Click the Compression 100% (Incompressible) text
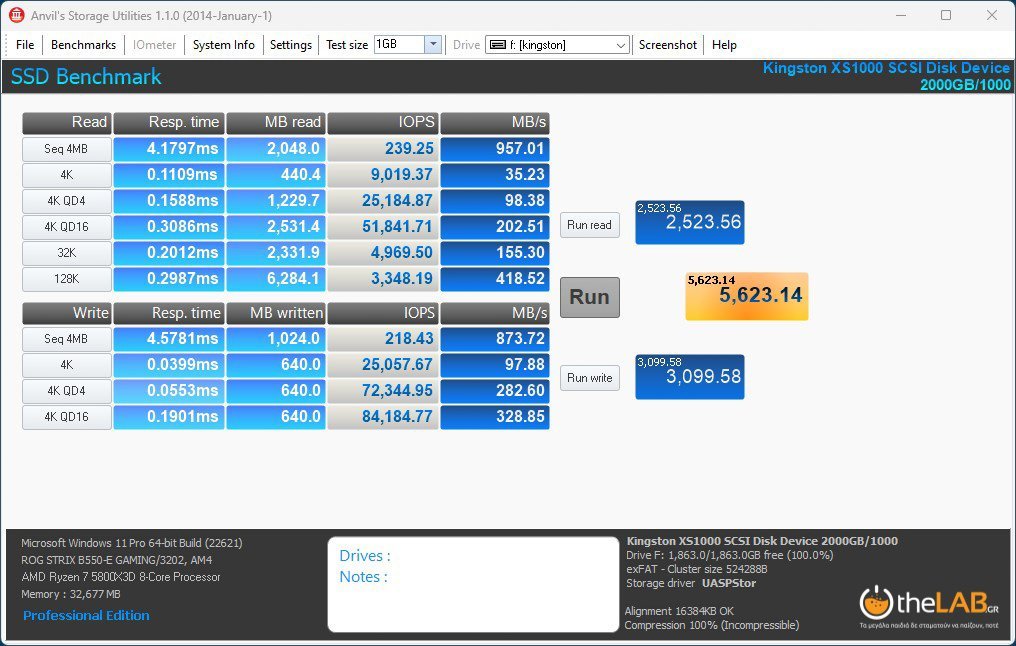This screenshot has height=646, width=1016. (711, 625)
